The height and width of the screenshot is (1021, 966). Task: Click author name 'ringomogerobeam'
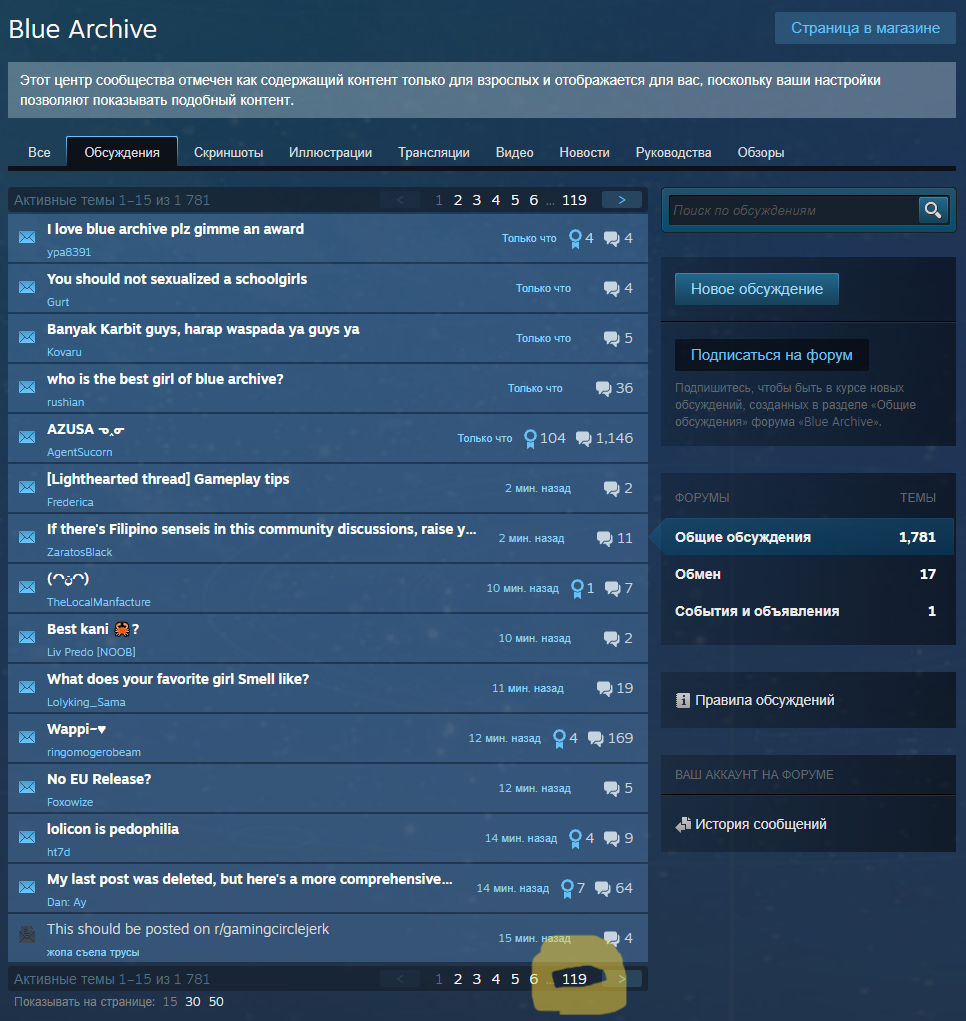click(x=94, y=753)
